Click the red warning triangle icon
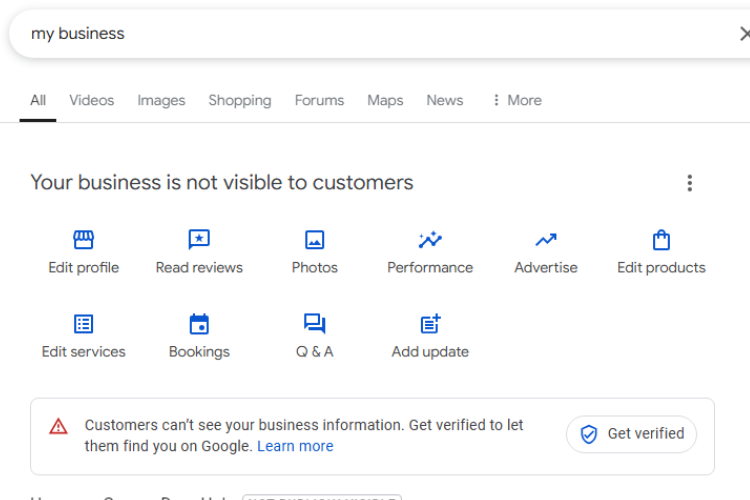The image size is (750, 500). point(58,426)
